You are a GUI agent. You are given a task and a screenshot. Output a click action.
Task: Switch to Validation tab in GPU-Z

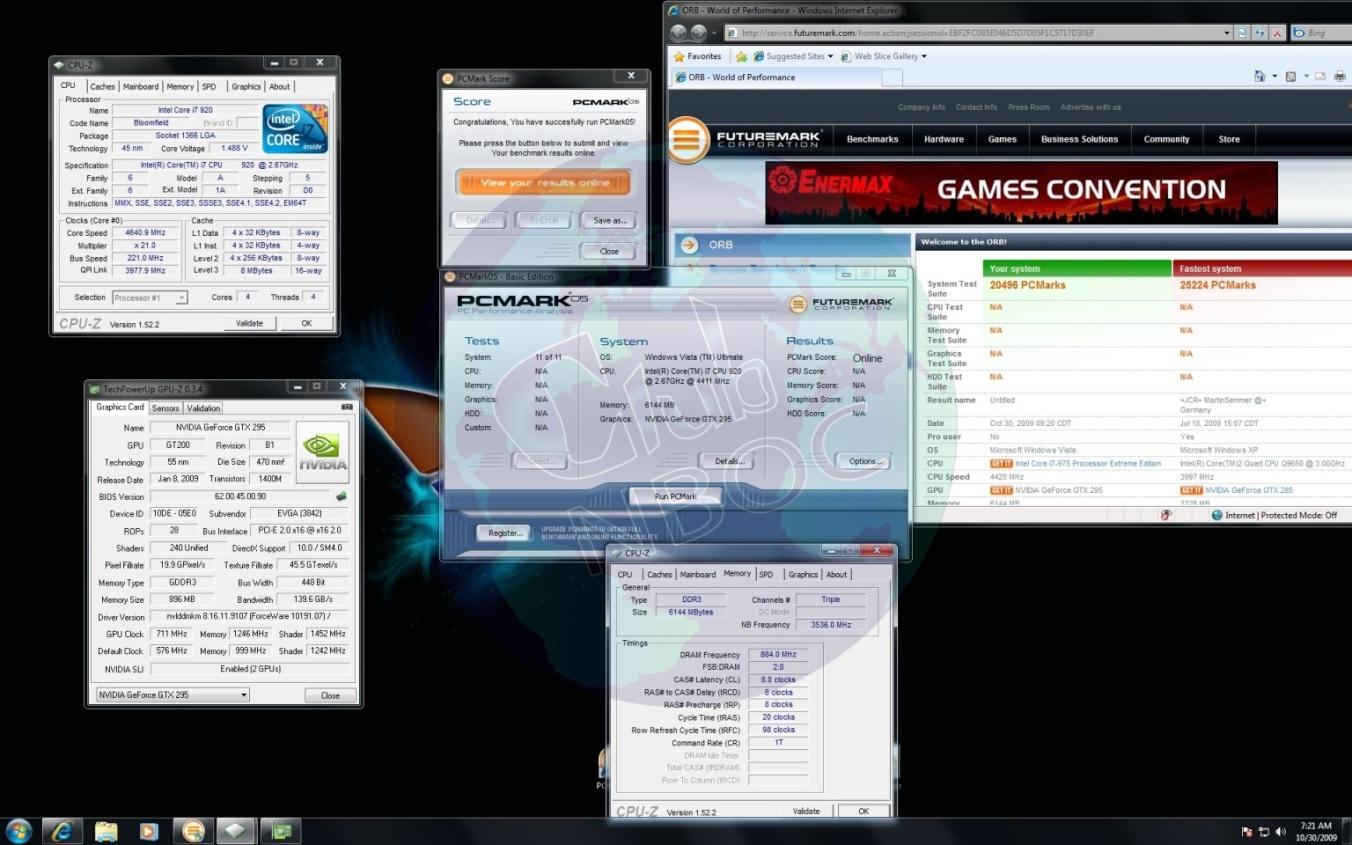click(203, 408)
